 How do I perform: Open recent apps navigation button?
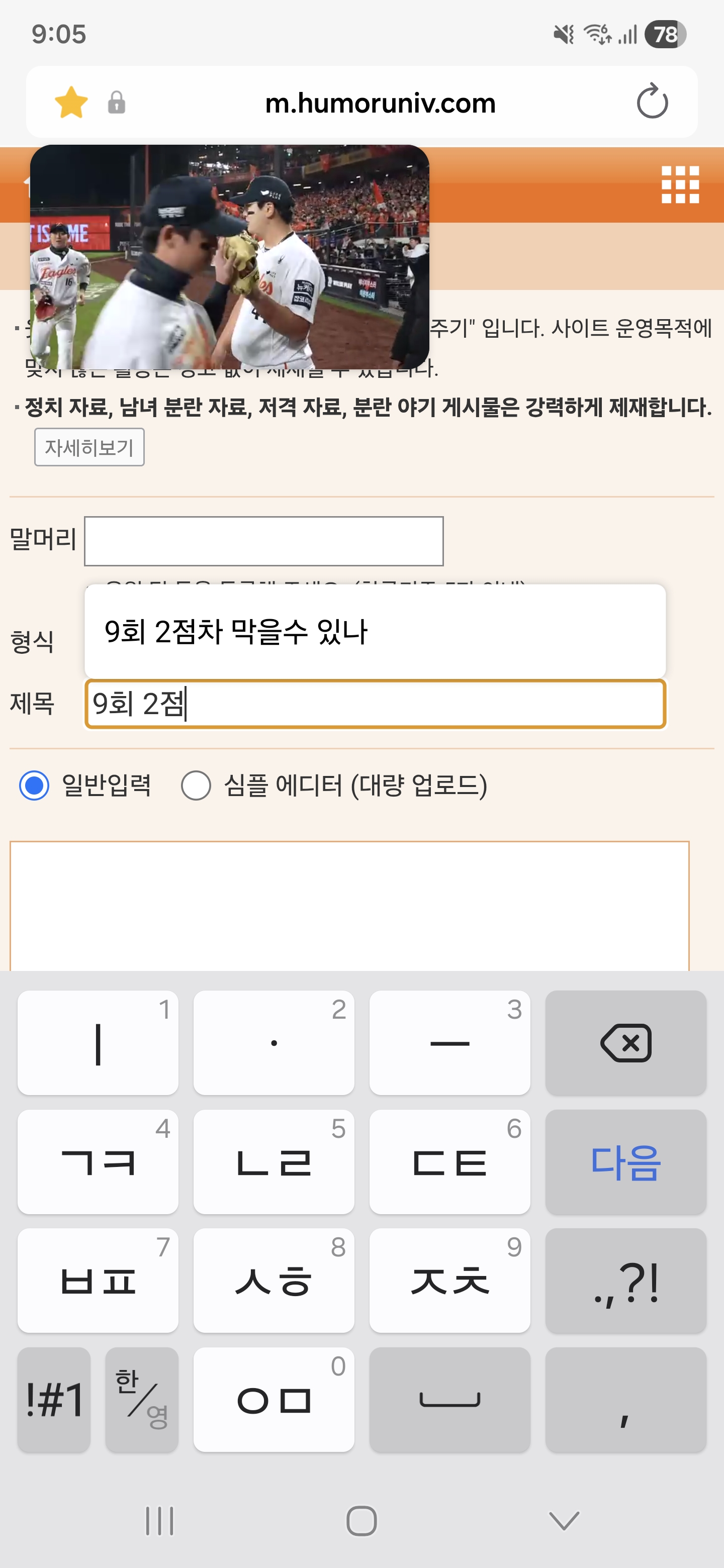point(159,1521)
